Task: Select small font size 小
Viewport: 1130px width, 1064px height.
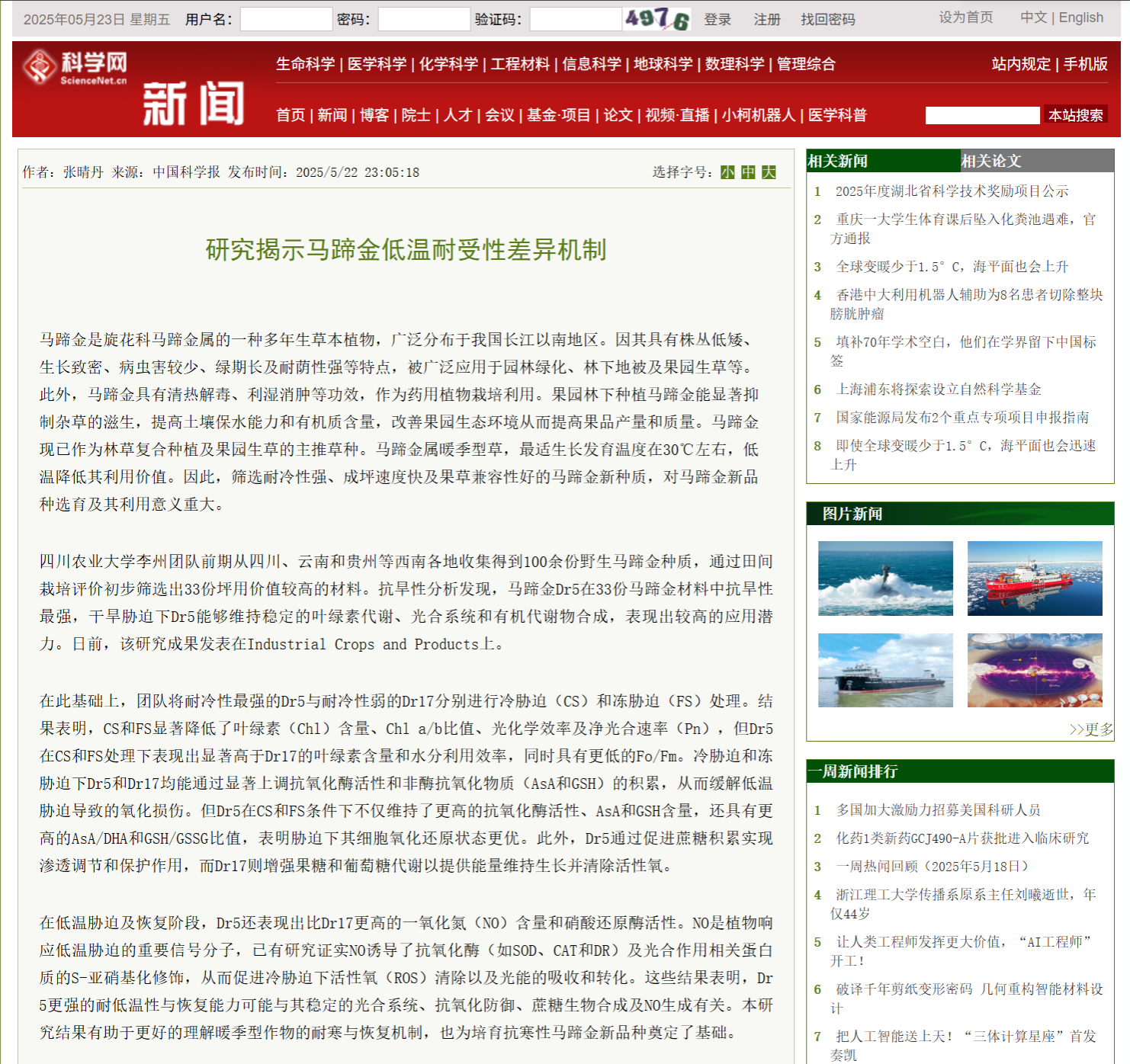Action: 727,172
